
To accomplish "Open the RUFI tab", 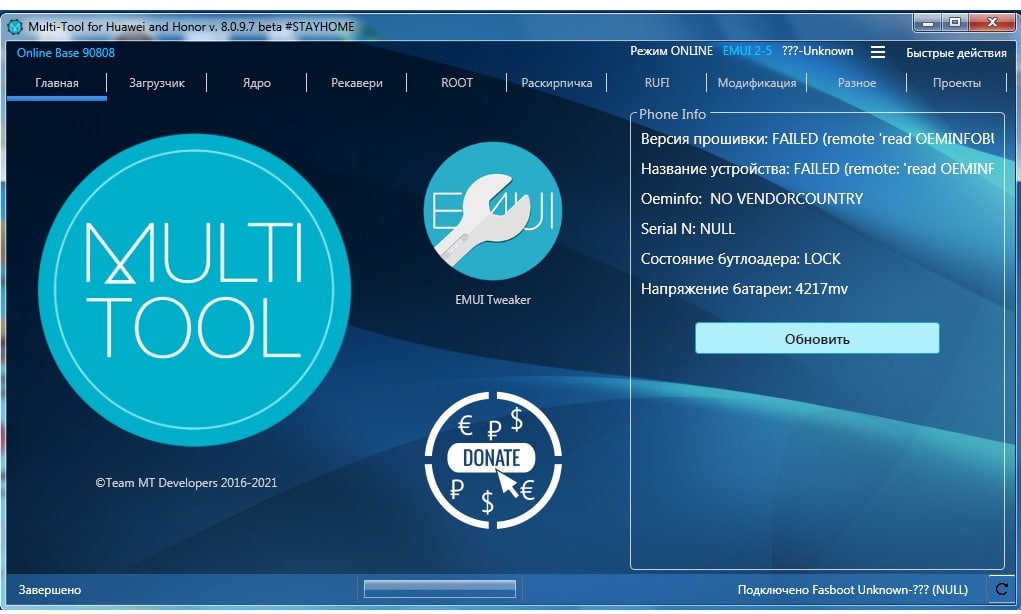I will [656, 83].
